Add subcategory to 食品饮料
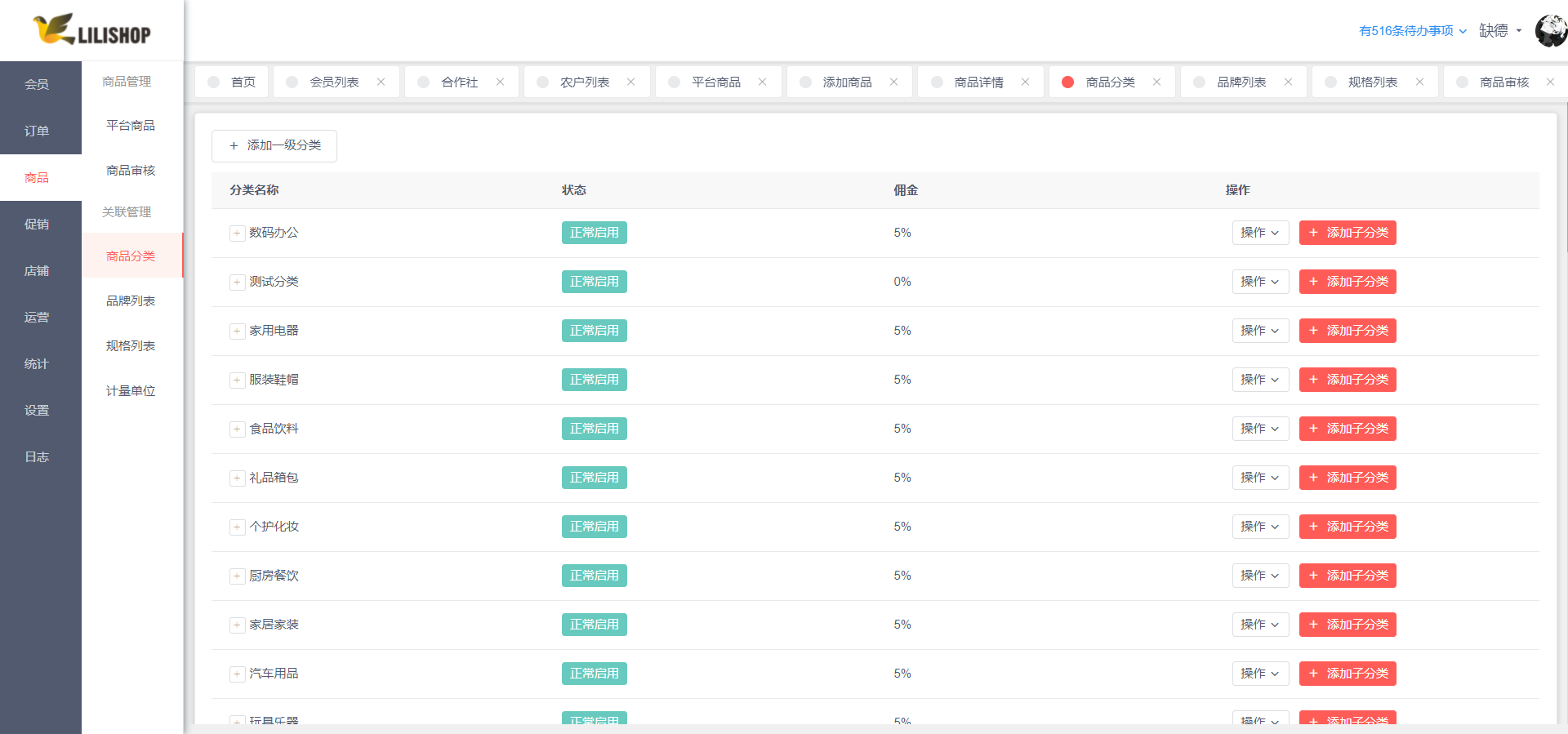The height and width of the screenshot is (734, 1568). click(1347, 429)
